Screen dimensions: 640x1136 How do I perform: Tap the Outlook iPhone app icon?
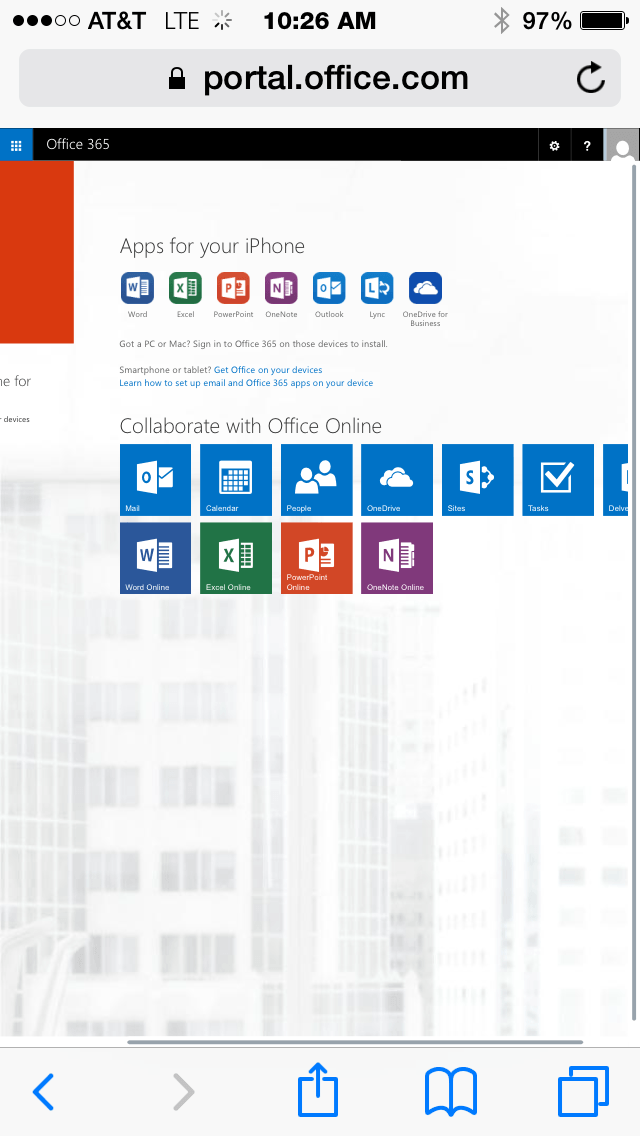pos(329,288)
